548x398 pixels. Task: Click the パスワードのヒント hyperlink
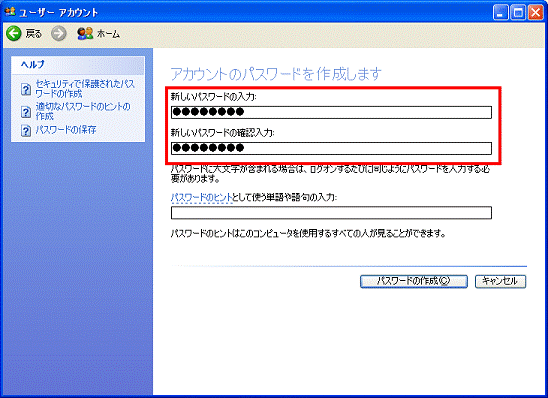coord(201,198)
